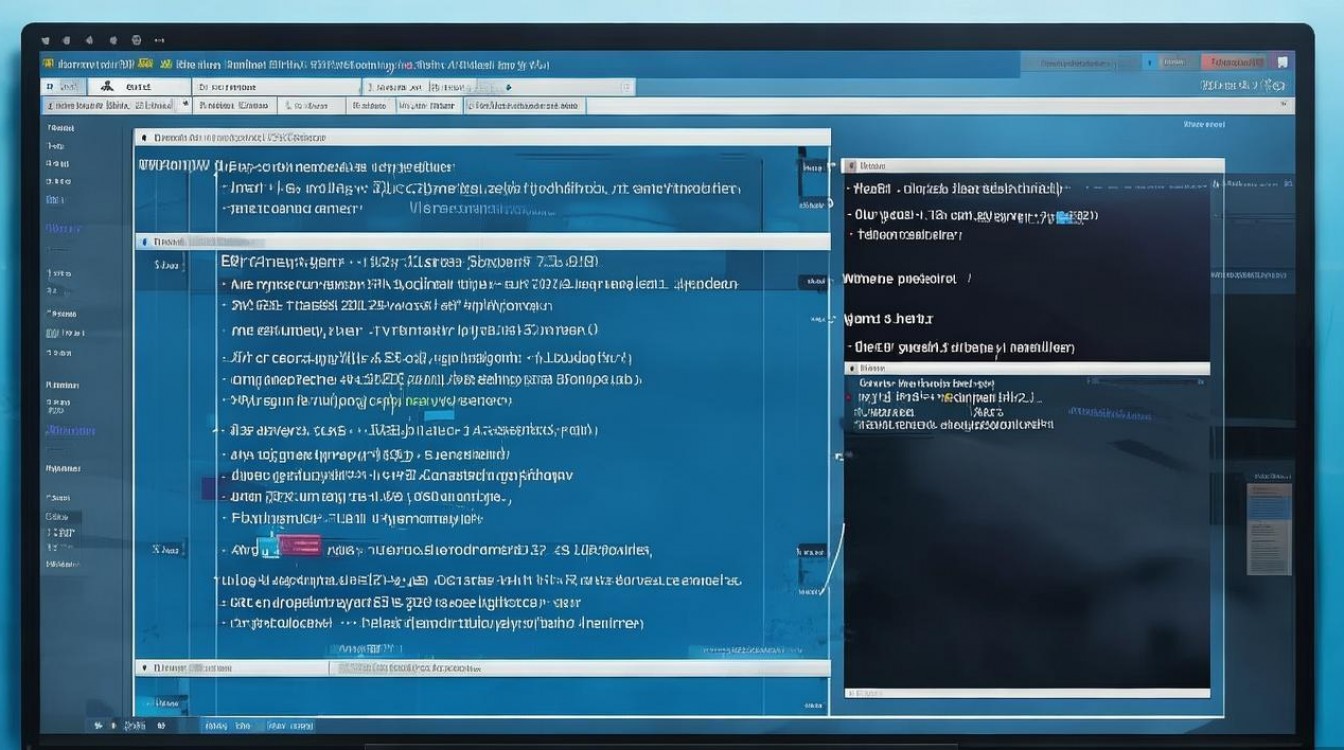Click the pink highlighted block in main panel
The width and height of the screenshot is (1344, 750).
pos(299,545)
